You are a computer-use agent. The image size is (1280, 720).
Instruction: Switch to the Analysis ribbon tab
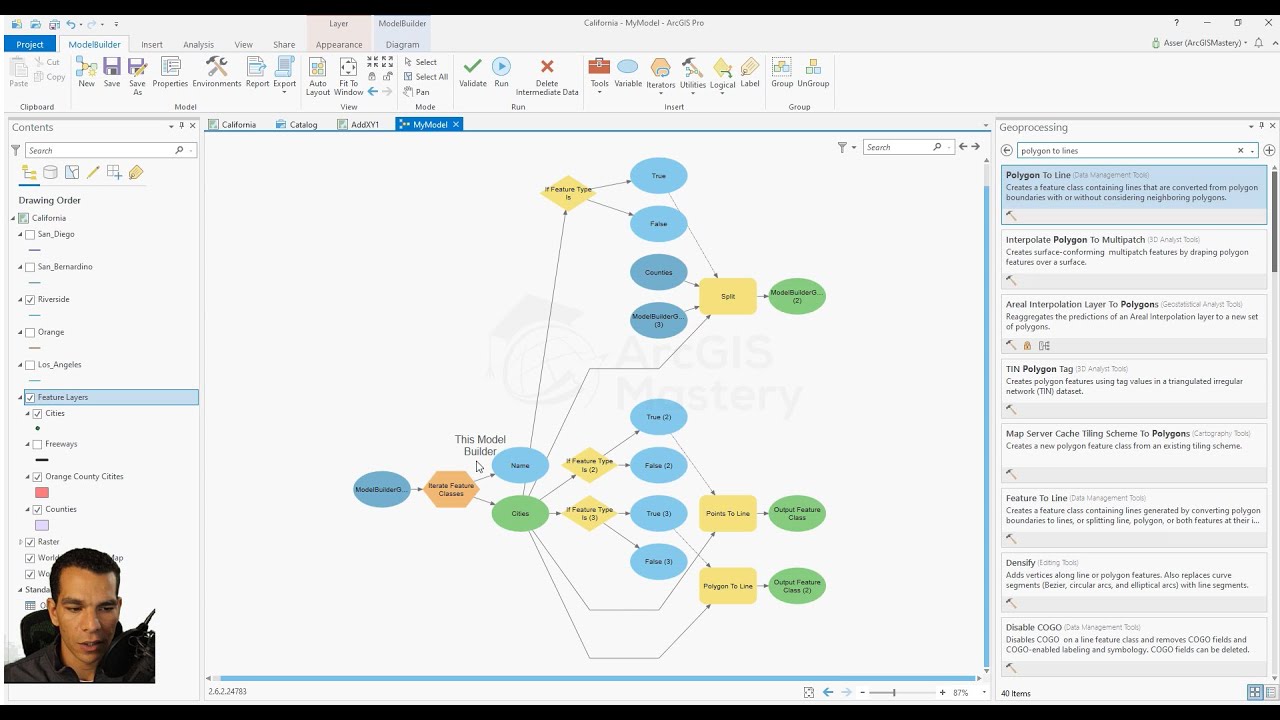pos(198,44)
